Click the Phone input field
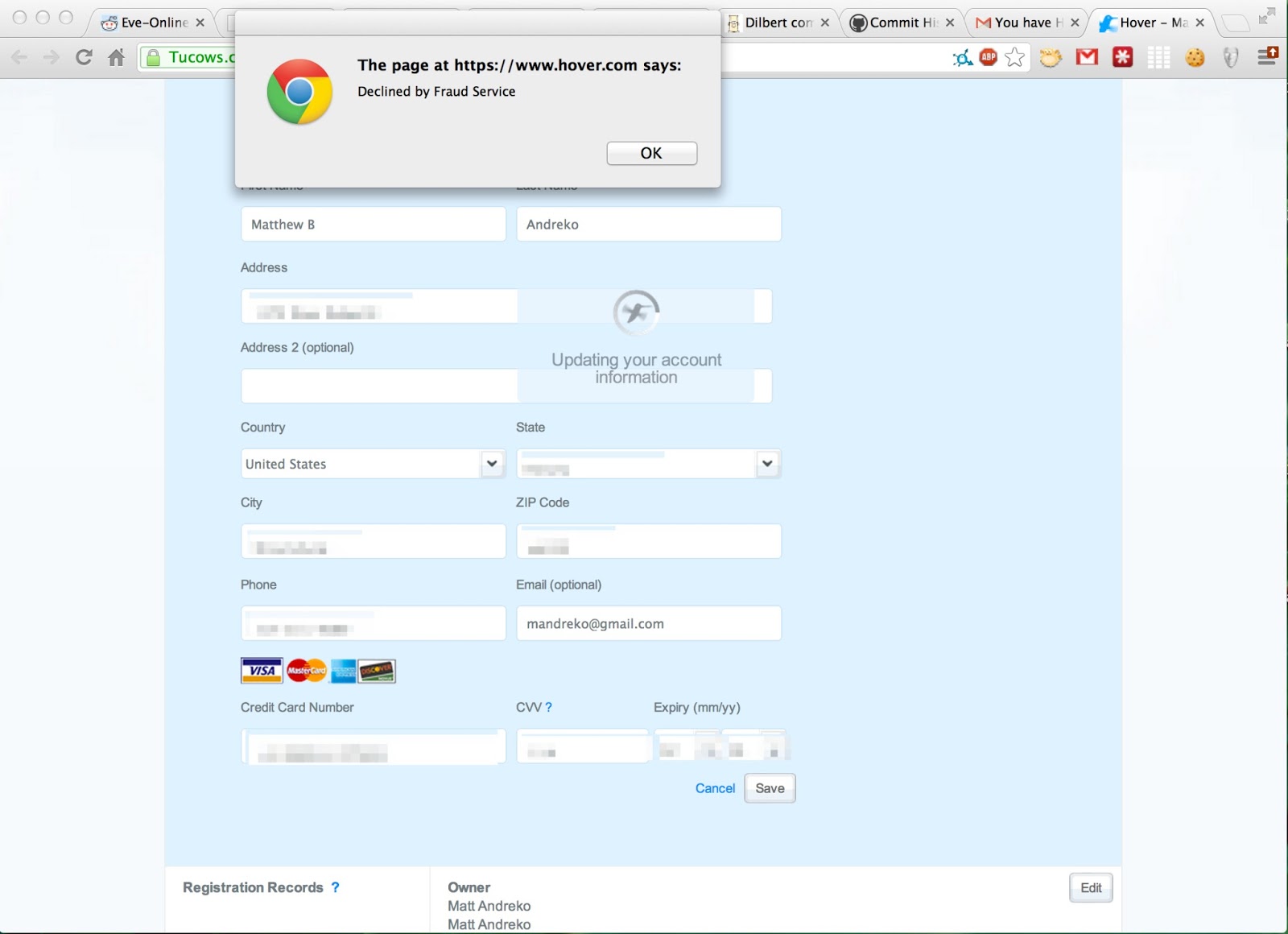Viewport: 1288px width, 934px height. click(x=374, y=623)
